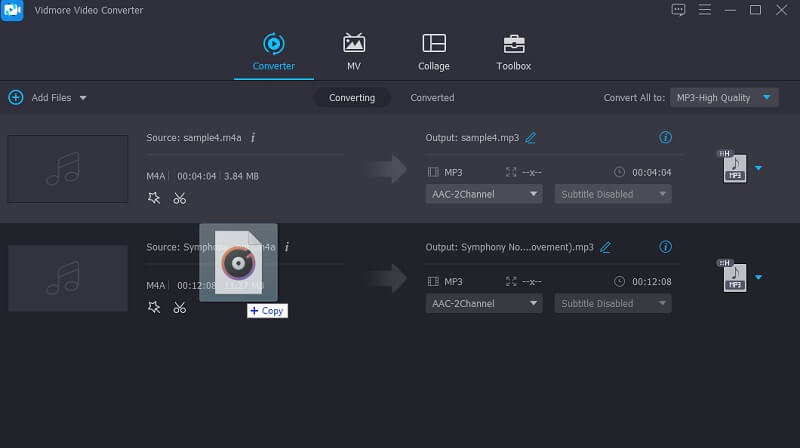Switch to the MV tab
This screenshot has height=448, width=800.
(x=354, y=52)
